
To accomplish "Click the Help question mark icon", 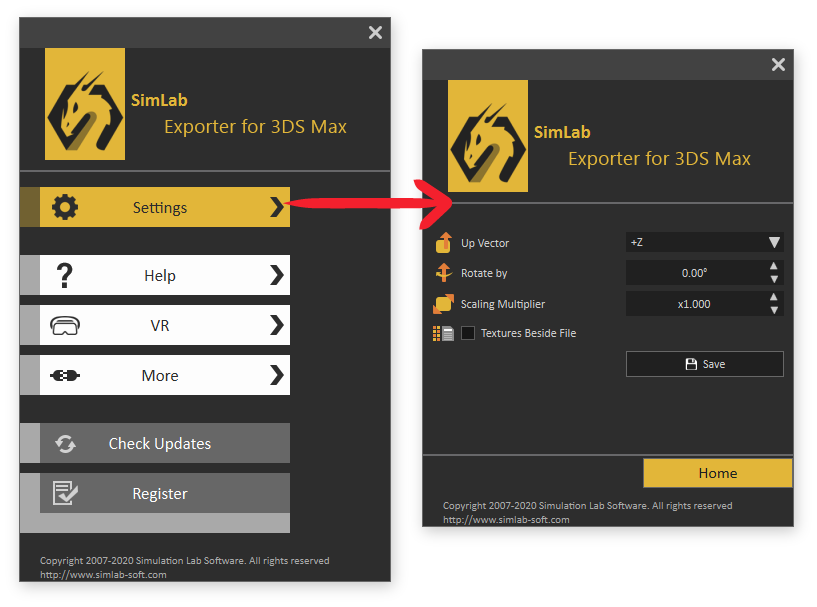I will click(65, 275).
